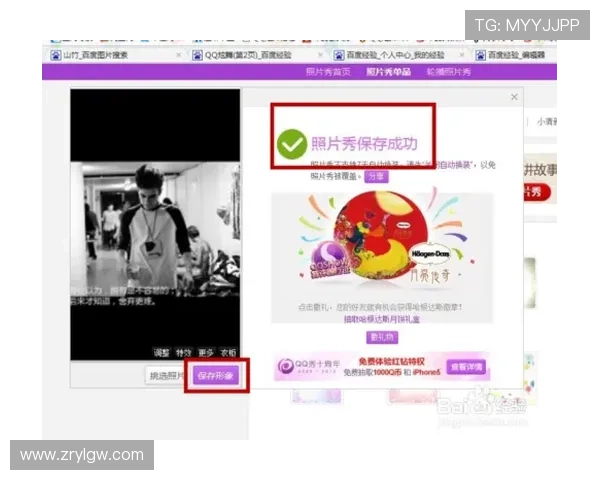Click 调整 option under the photo
Screen dimensions: 600x480
tap(162, 352)
